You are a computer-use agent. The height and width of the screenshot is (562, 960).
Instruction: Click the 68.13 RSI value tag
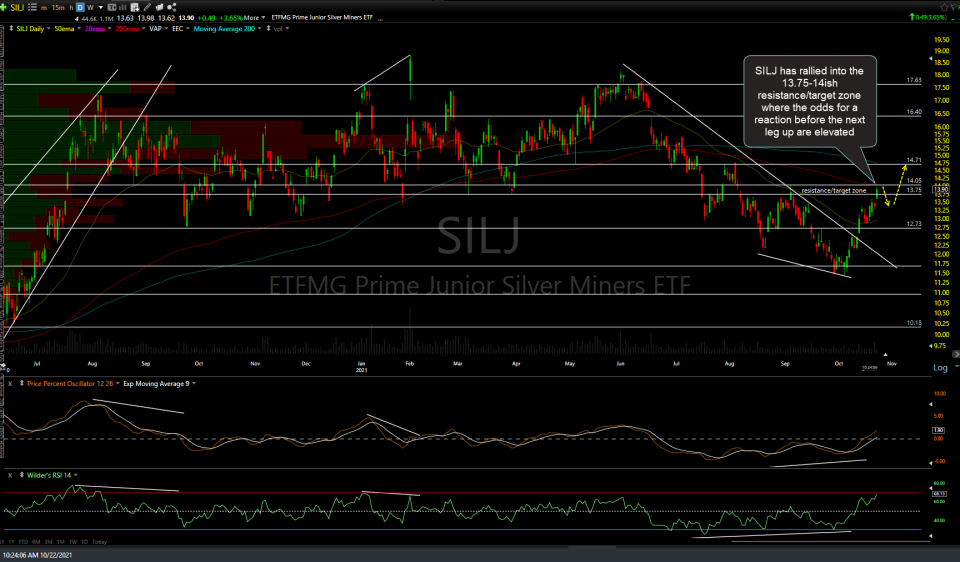tap(939, 493)
